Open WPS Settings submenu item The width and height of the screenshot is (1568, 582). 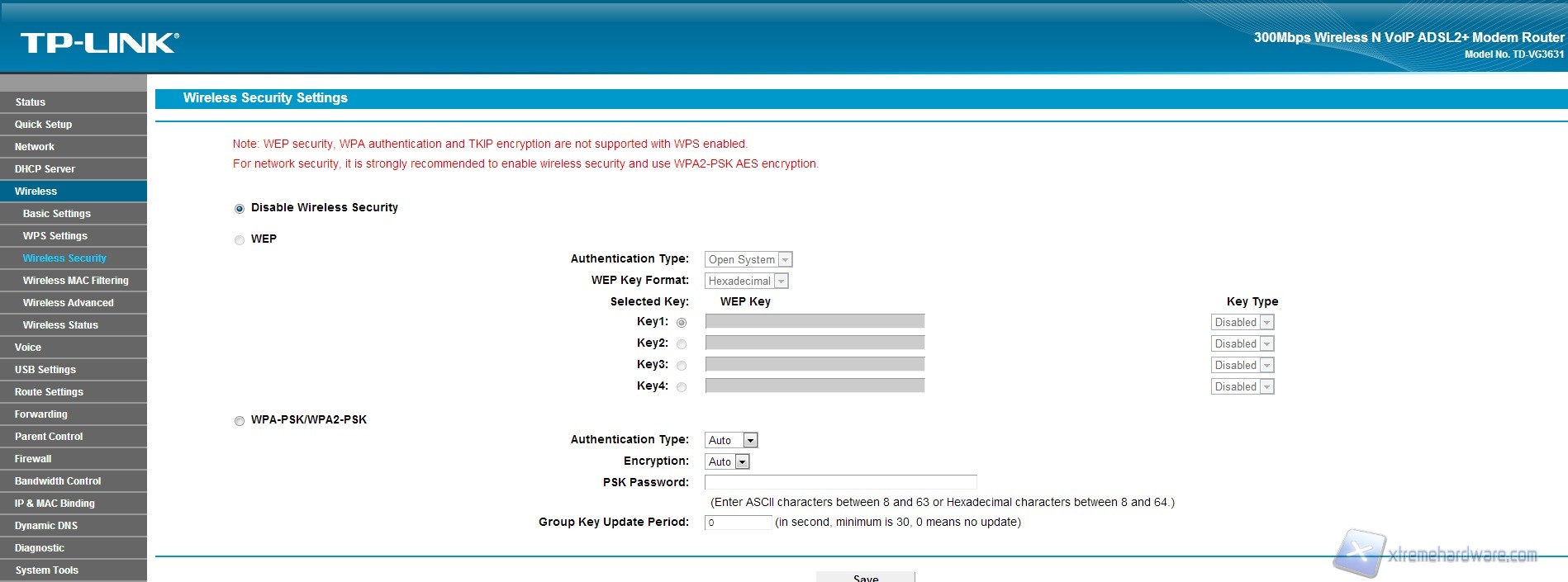point(55,236)
